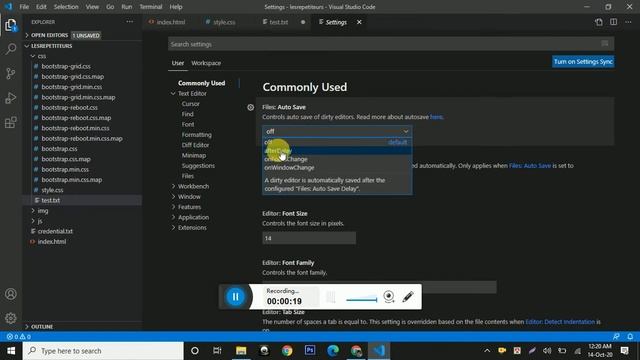Image resolution: width=640 pixels, height=360 pixels.
Task: Click gear icon beside Files: Auto Save
Action: click(x=251, y=107)
